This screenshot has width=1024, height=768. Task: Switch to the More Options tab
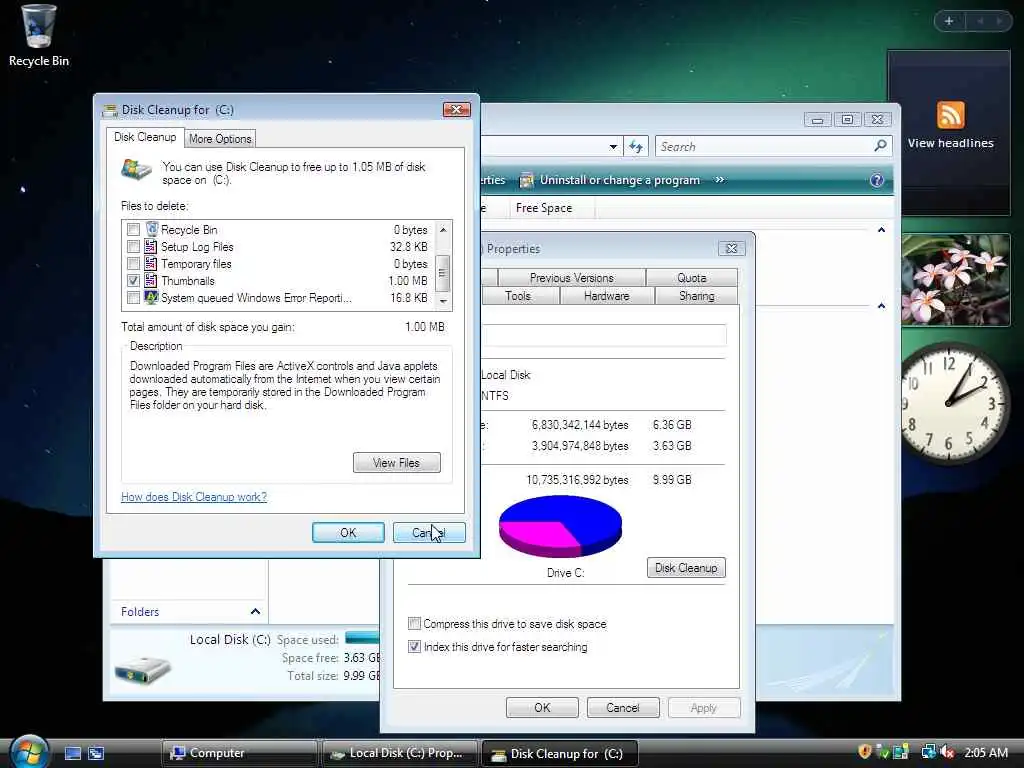220,138
